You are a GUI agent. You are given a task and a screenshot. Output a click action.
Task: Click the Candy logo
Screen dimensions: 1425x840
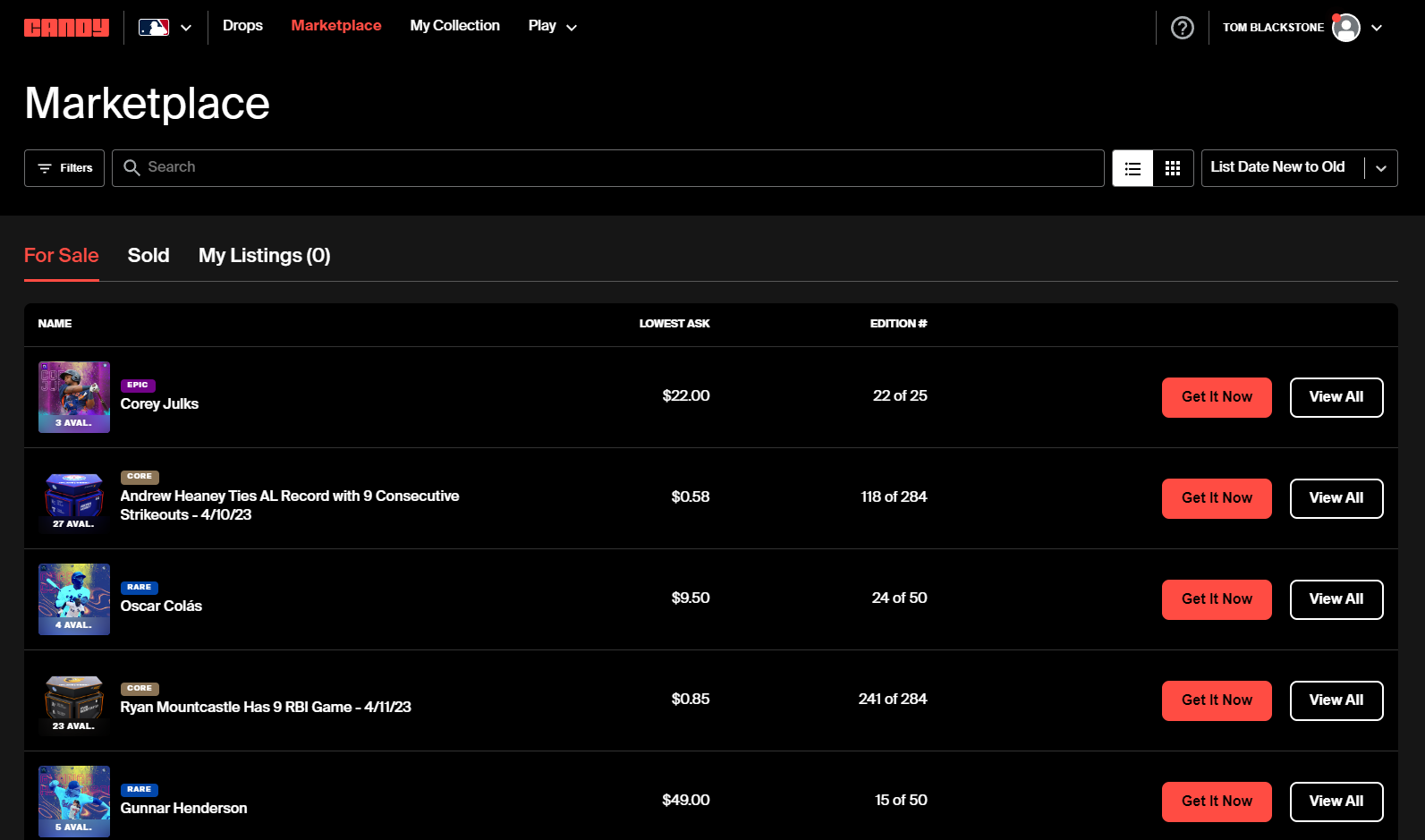point(66,28)
